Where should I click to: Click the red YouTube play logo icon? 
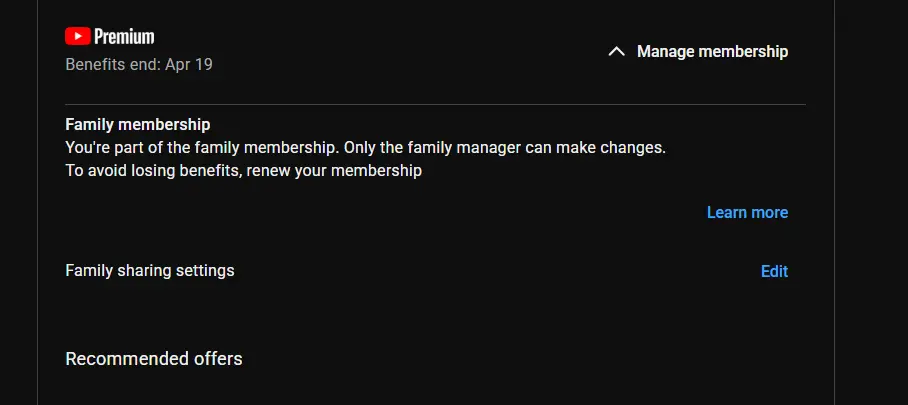(78, 37)
